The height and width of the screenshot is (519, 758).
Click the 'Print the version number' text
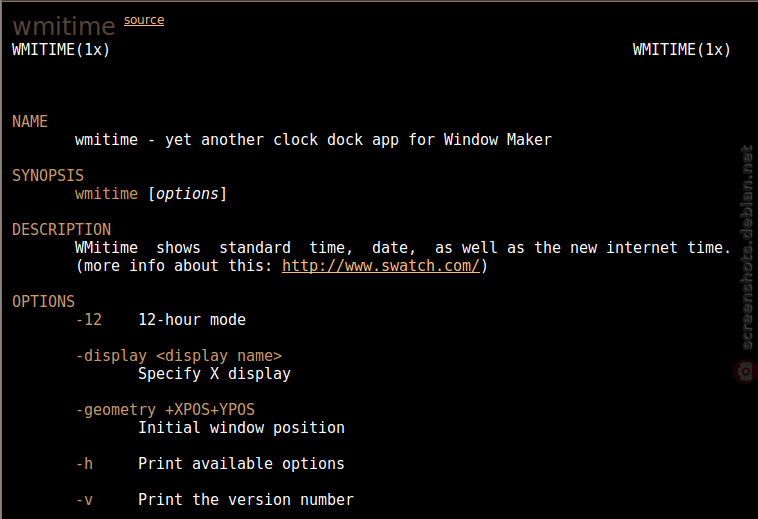tap(246, 500)
